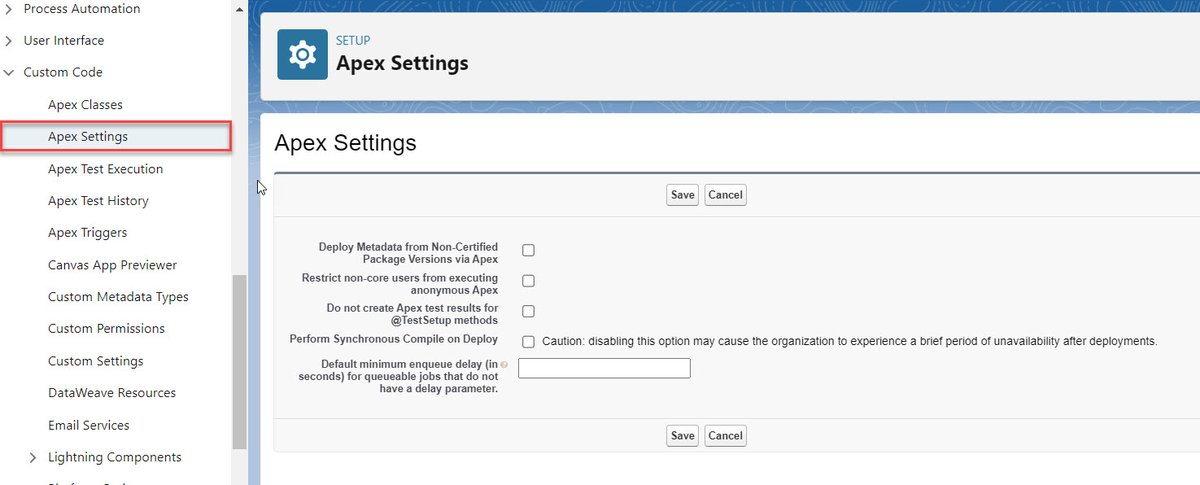Image resolution: width=1200 pixels, height=485 pixels.
Task: Enable Deploy Metadata from Non-Certified Package Versions
Action: tap(528, 250)
